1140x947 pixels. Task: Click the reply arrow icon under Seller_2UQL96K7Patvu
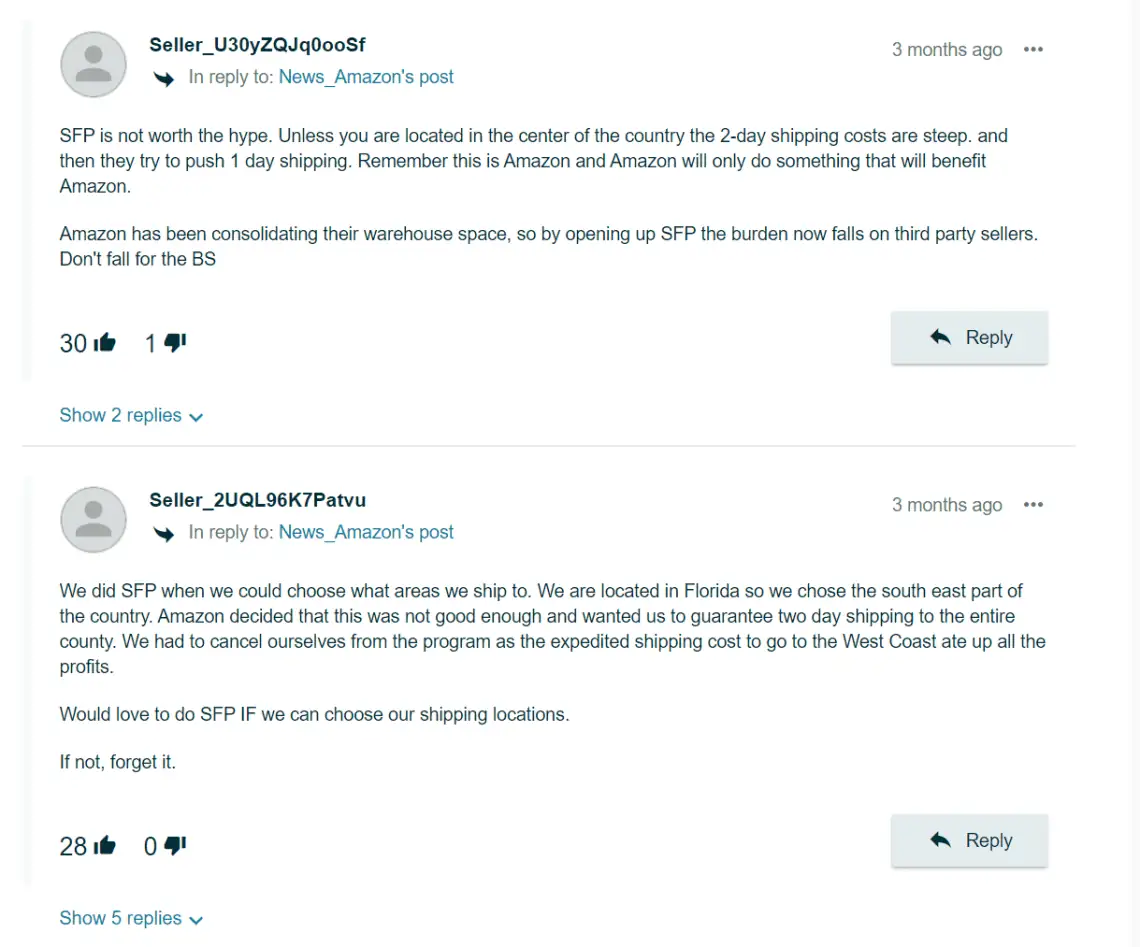tap(163, 534)
